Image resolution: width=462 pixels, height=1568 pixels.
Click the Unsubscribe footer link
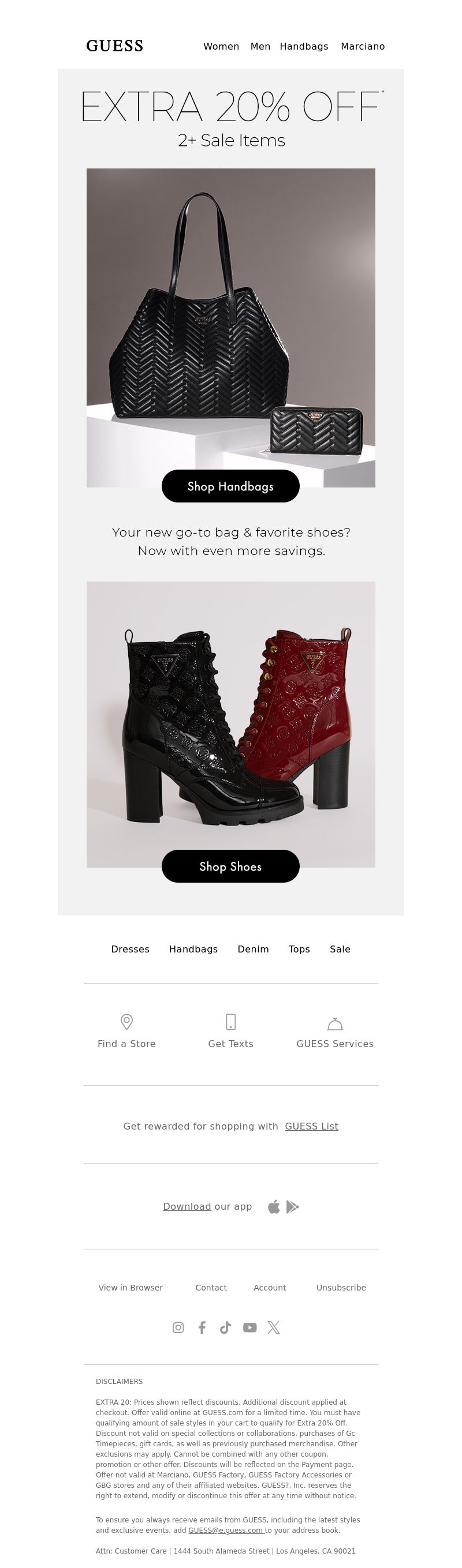coord(341,1288)
